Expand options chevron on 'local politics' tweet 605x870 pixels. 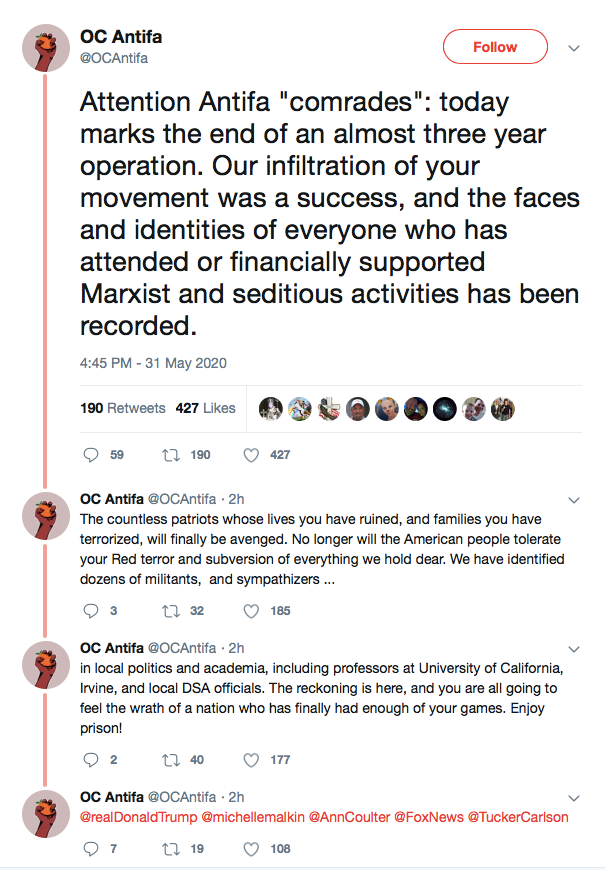574,649
